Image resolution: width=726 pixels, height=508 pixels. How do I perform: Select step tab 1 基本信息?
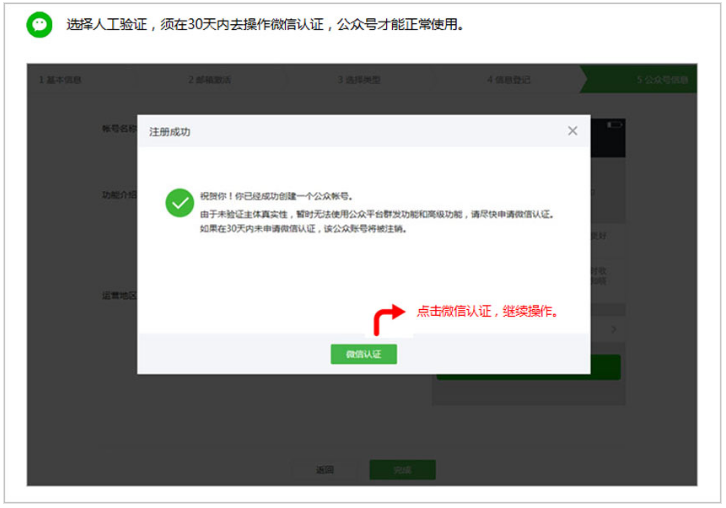coord(60,80)
